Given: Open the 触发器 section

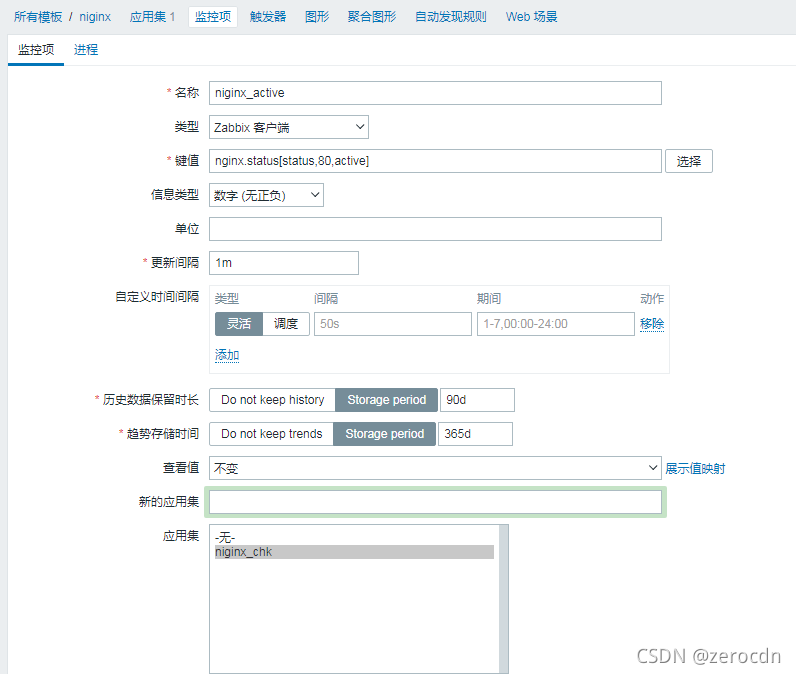Looking at the screenshot, I should click(268, 17).
